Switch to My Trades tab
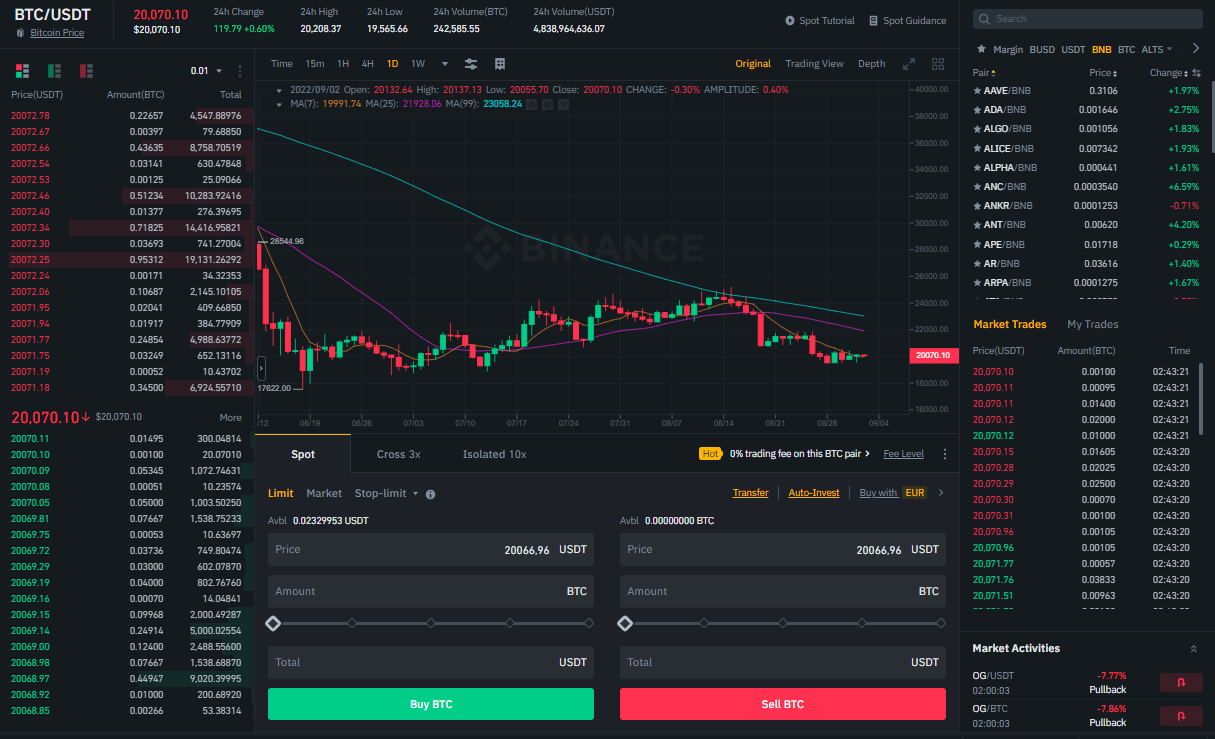Viewport: 1215px width, 739px height. click(x=1093, y=324)
